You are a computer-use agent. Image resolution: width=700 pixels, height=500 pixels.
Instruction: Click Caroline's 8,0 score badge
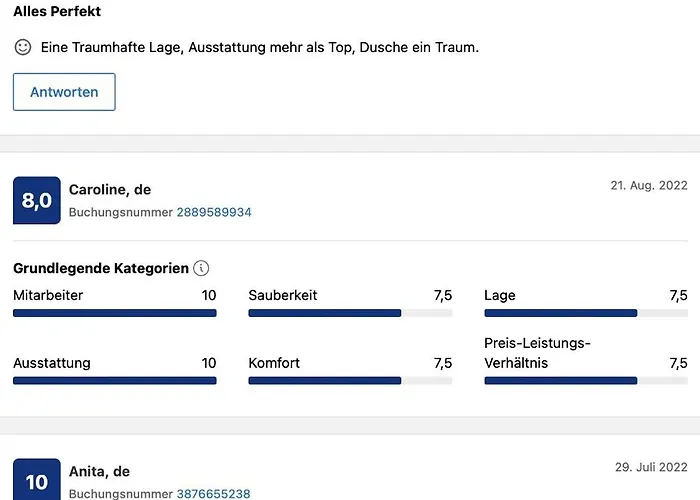[x=37, y=201]
